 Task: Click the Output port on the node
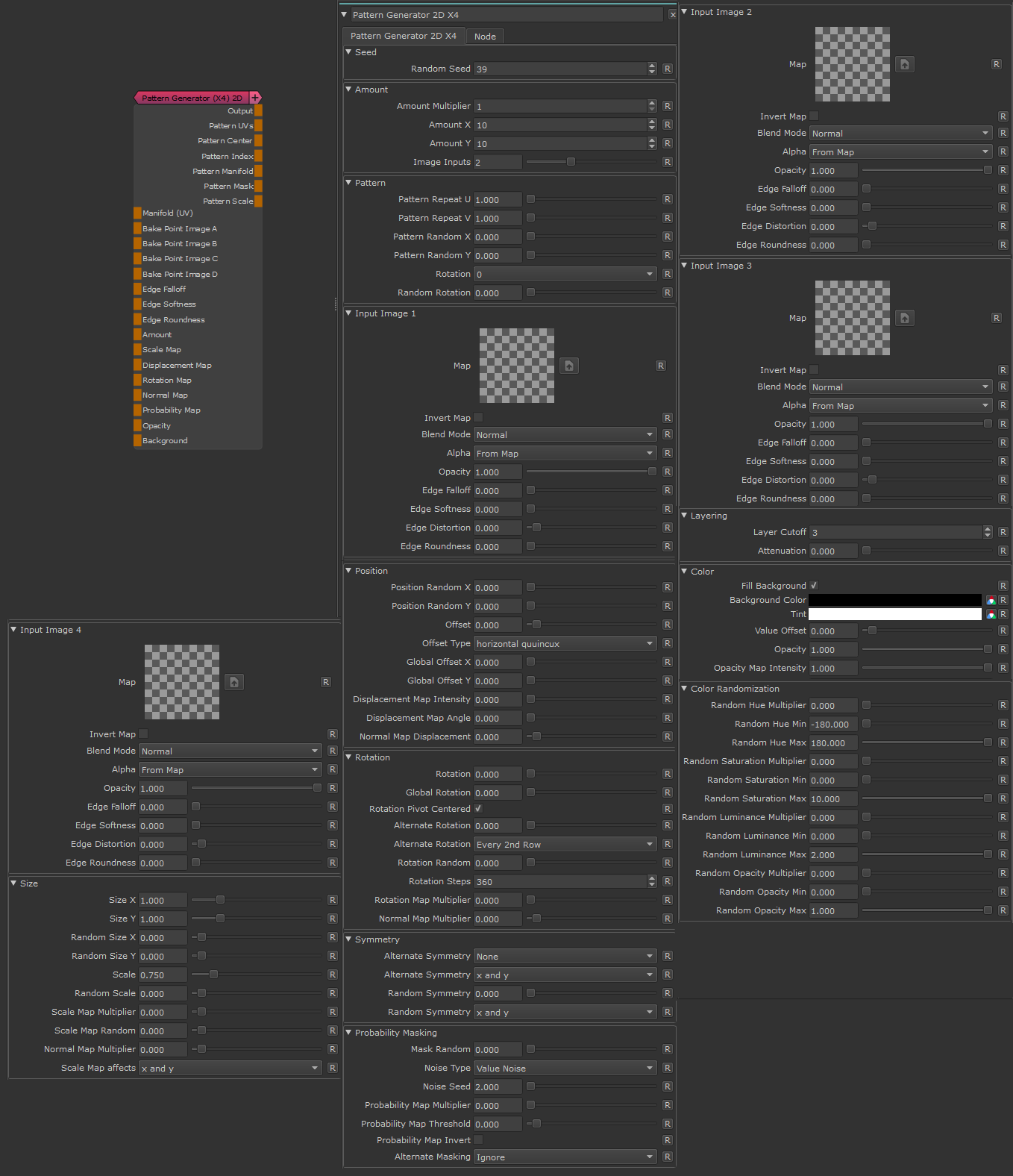point(258,110)
